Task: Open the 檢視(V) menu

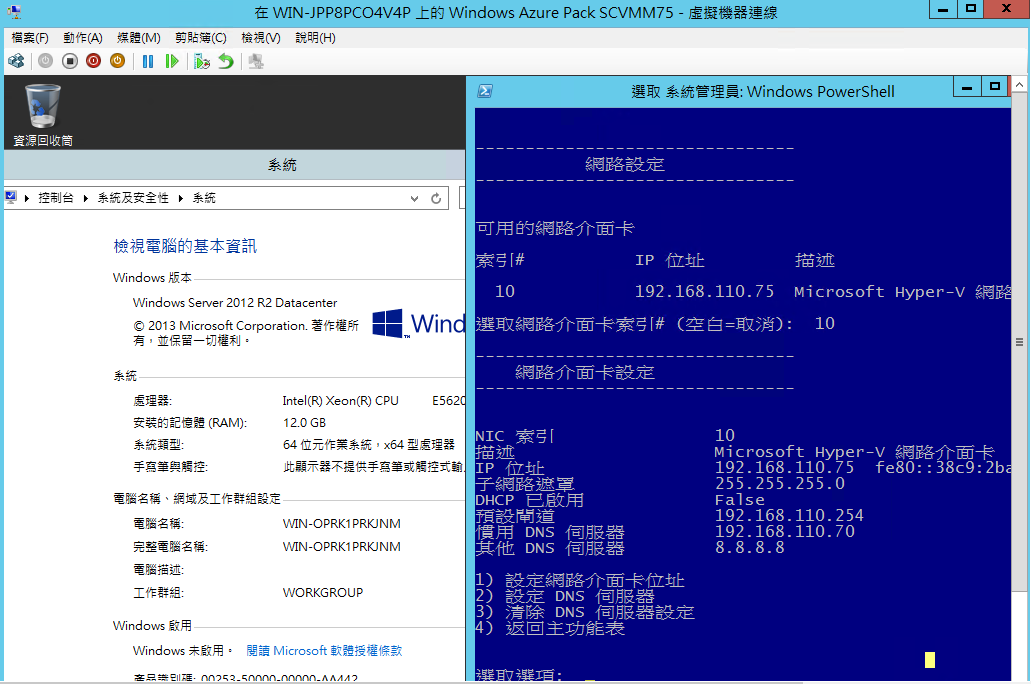Action: (261, 38)
